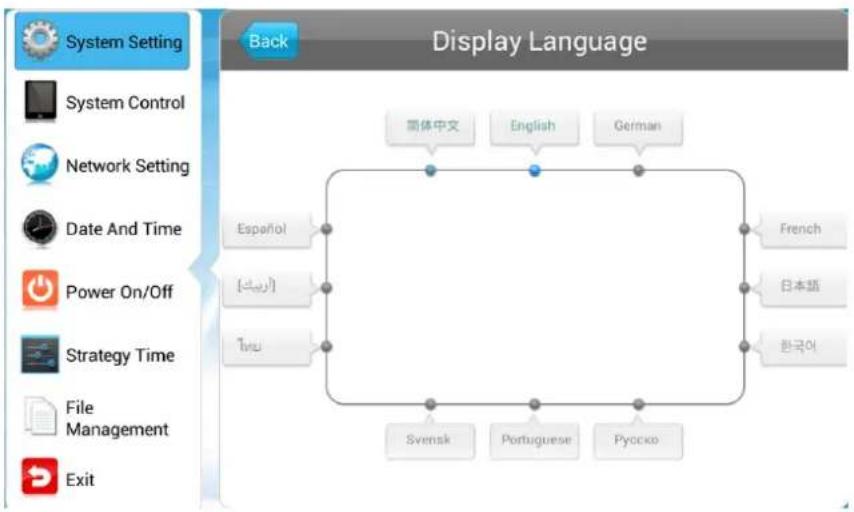Select the radio dot beside Arabic label
The height and width of the screenshot is (512, 854).
326,288
